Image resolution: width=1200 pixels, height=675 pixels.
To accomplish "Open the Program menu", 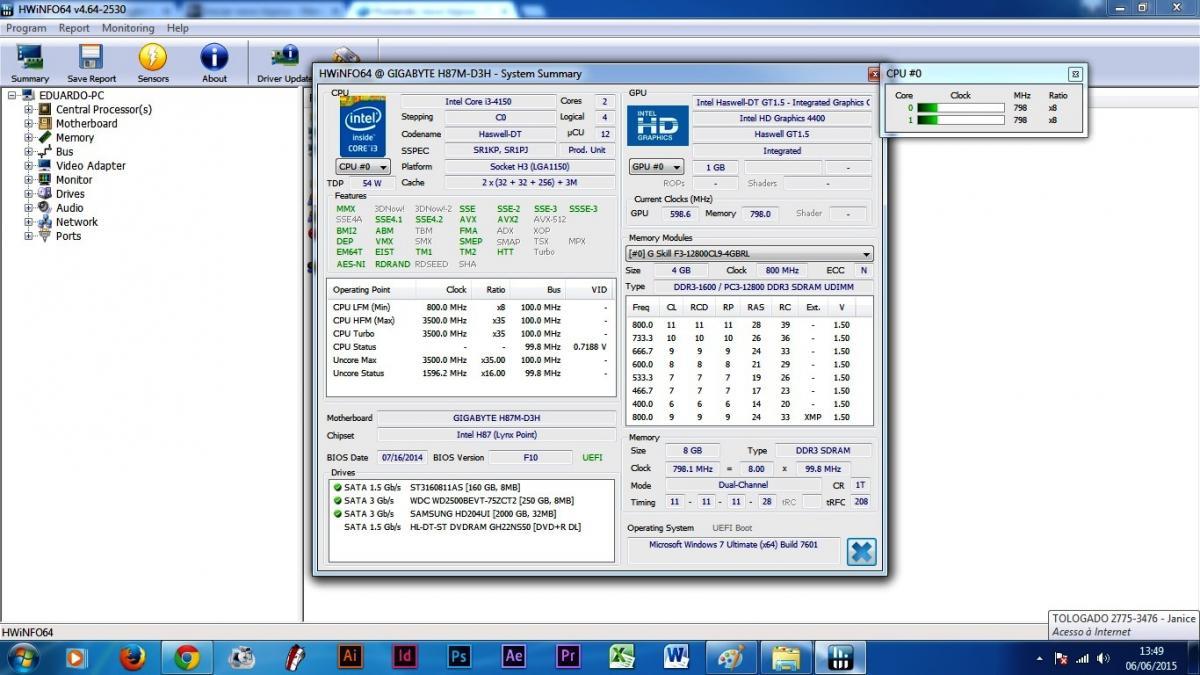I will (26, 28).
